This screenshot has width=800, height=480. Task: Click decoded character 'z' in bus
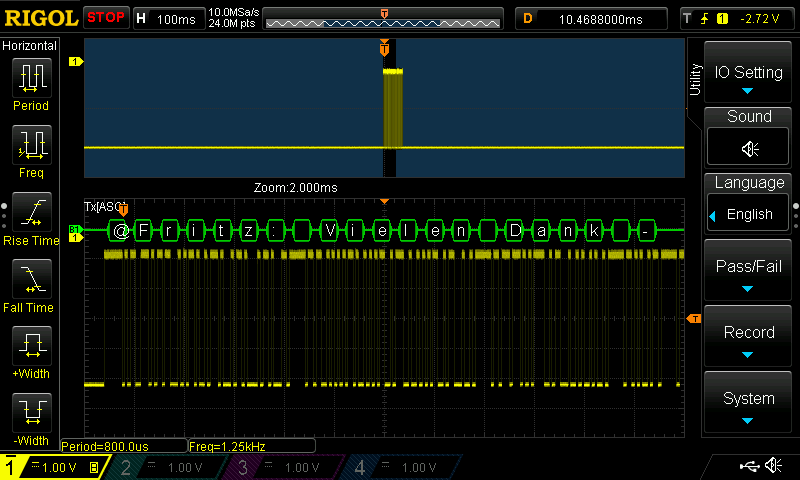click(248, 231)
